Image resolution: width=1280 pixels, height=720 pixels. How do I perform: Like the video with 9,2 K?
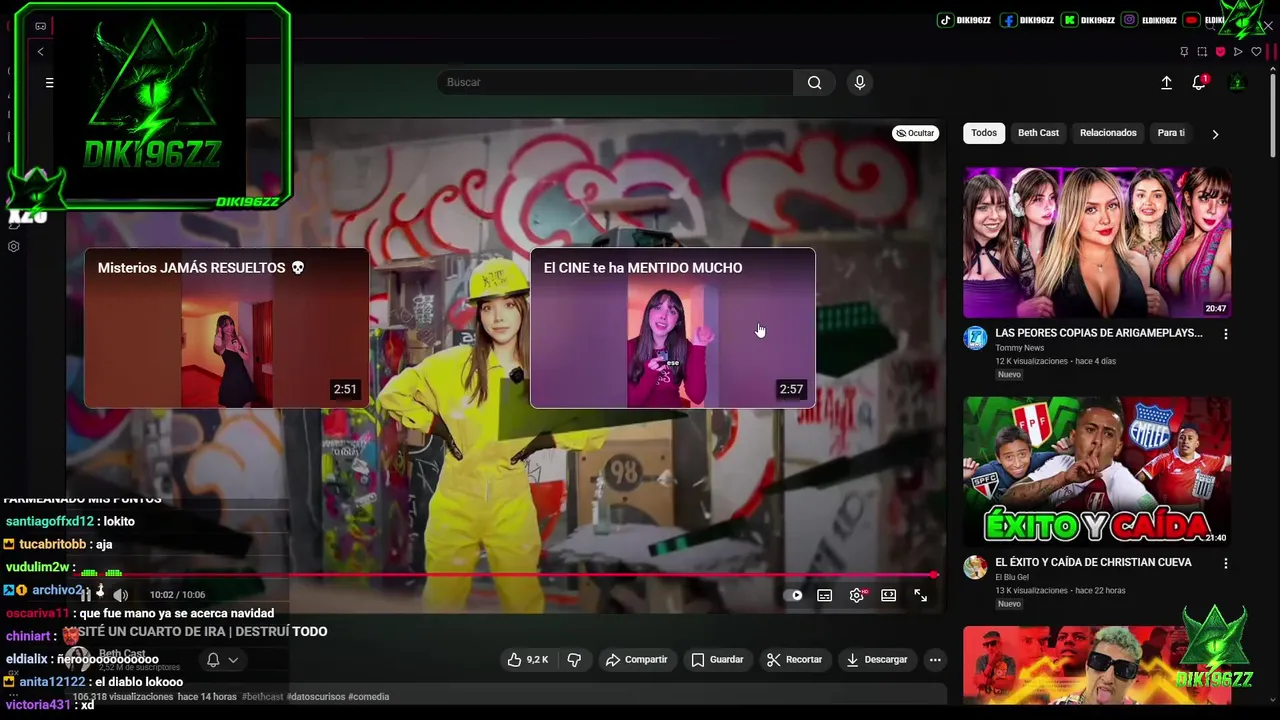coord(528,660)
